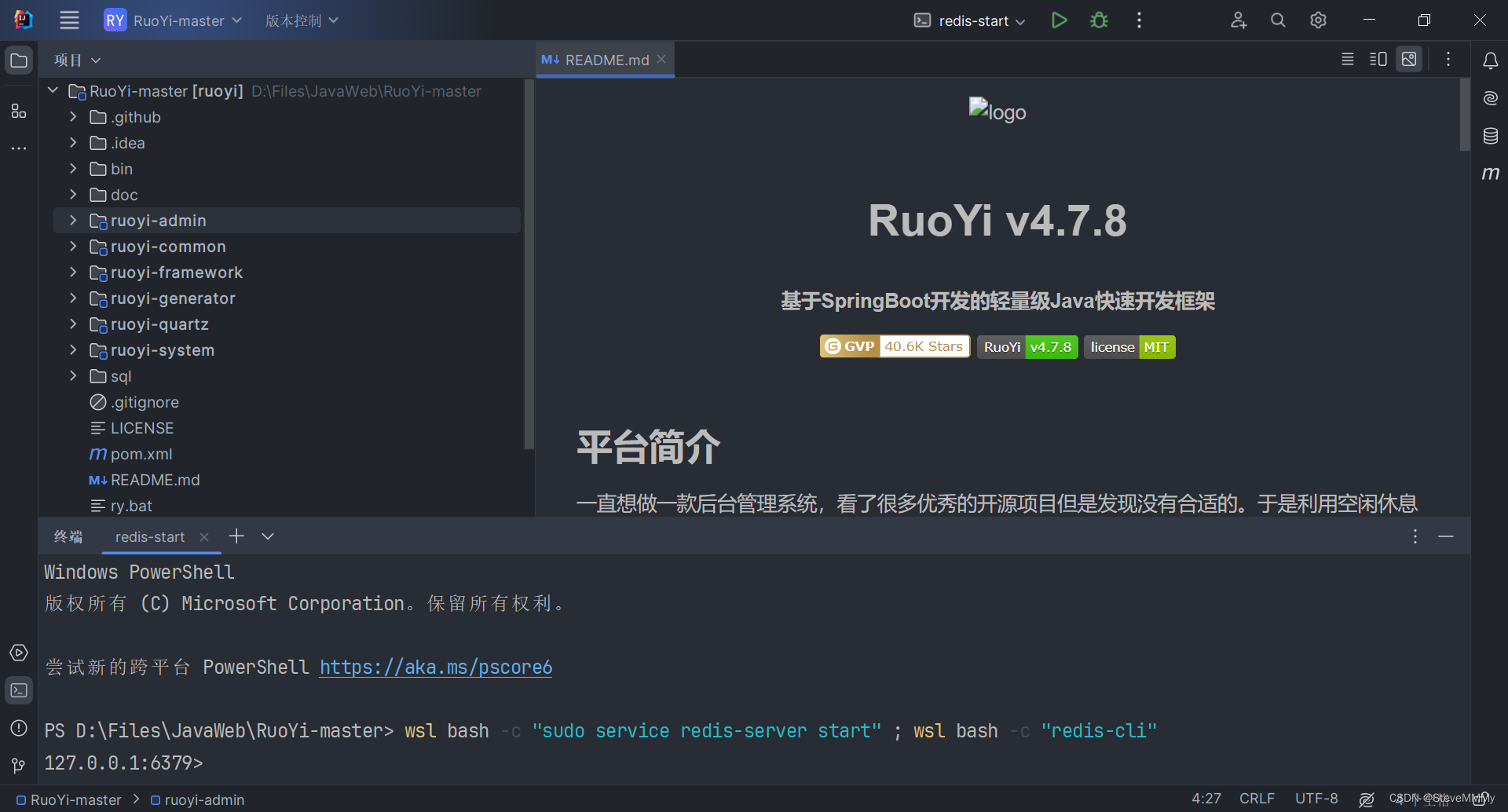Expand the doc folder
The image size is (1508, 812).
(x=73, y=195)
